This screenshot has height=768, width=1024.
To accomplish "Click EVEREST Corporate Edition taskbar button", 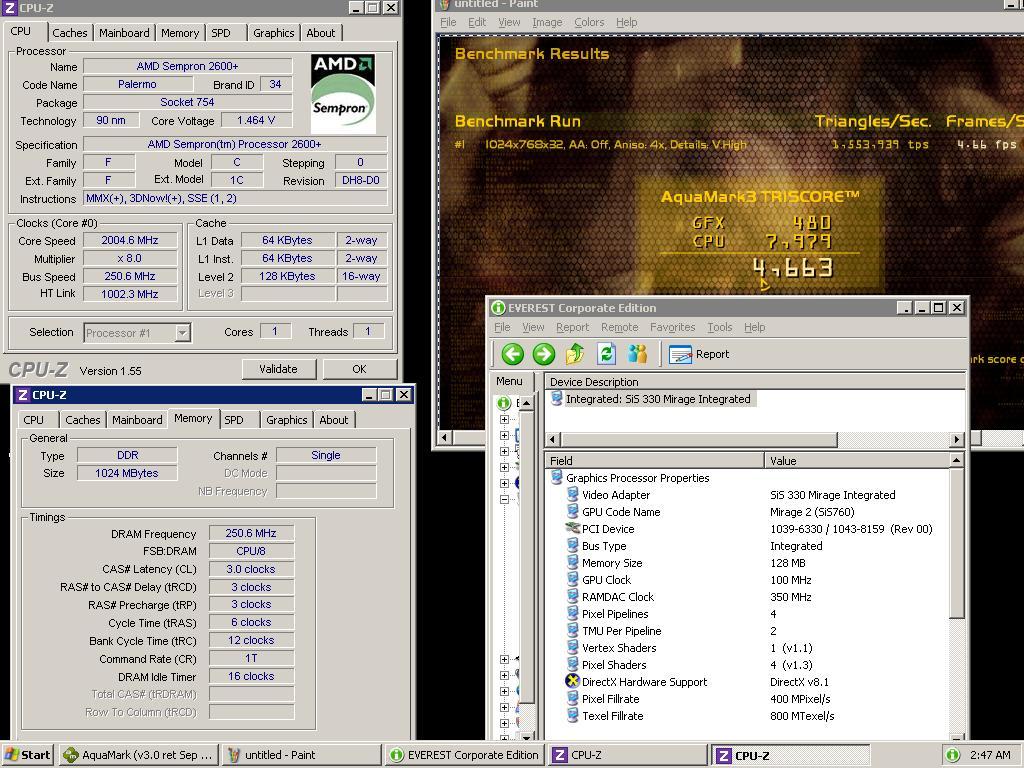I will click(464, 755).
